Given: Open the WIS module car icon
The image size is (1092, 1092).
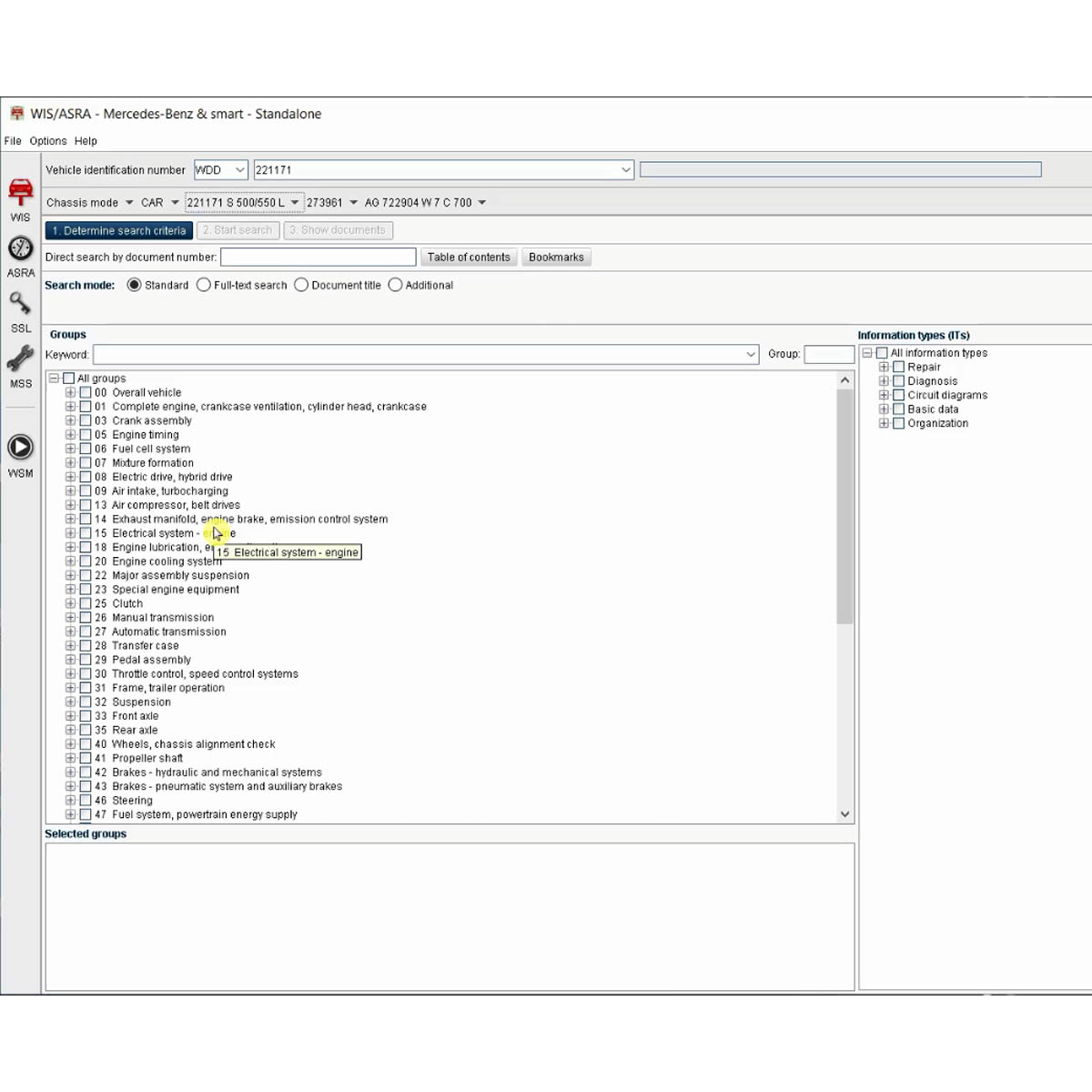Looking at the screenshot, I should [20, 193].
